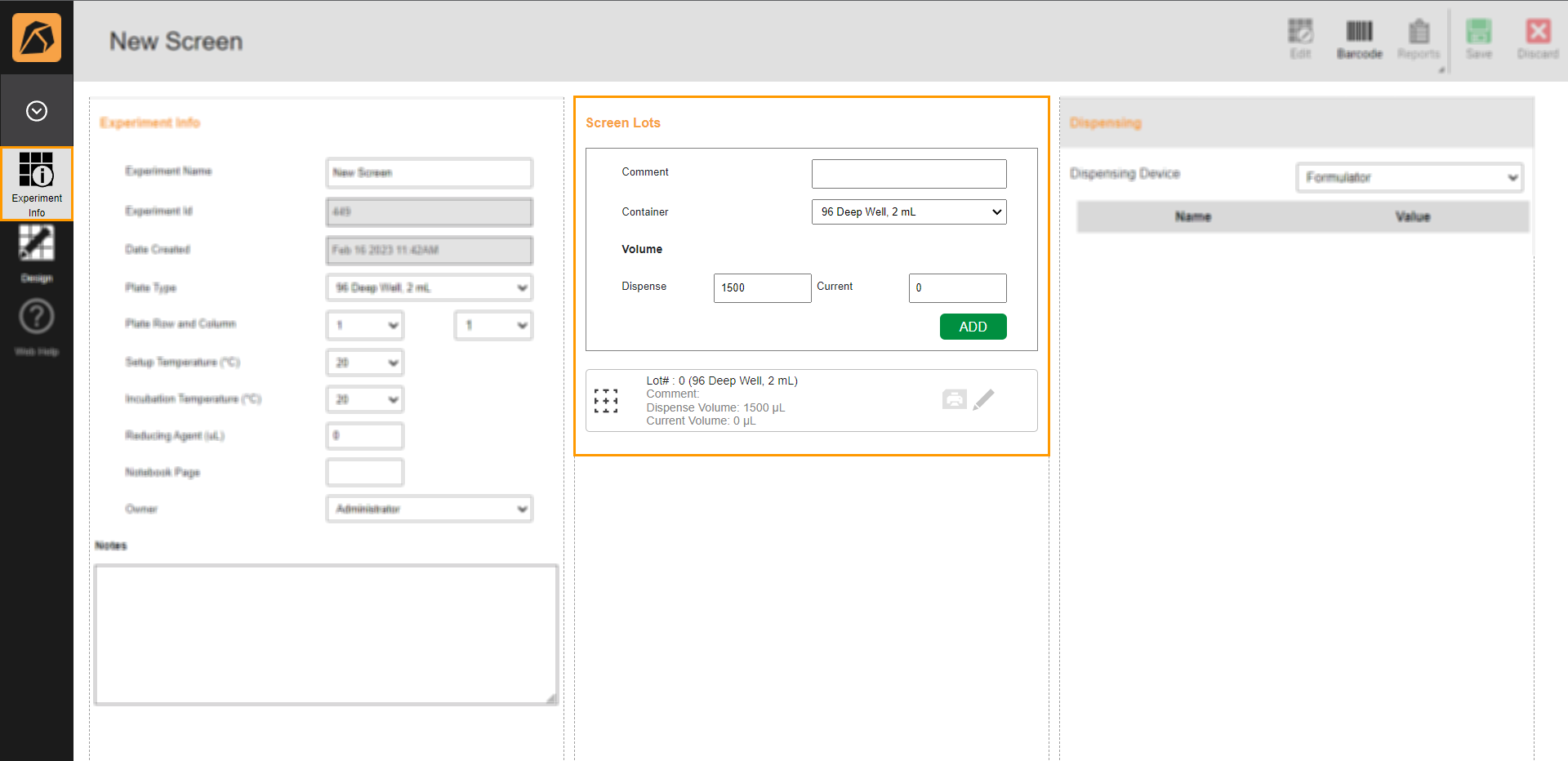Click inside the Comment field
Image resolution: width=1568 pixels, height=761 pixels.
point(908,173)
